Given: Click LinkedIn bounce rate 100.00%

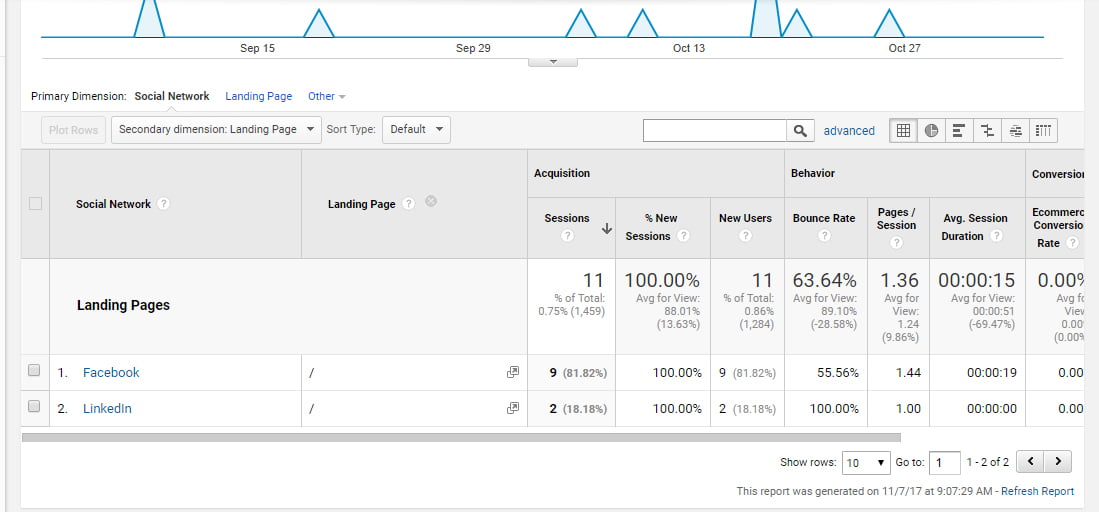Looking at the screenshot, I should point(834,408).
